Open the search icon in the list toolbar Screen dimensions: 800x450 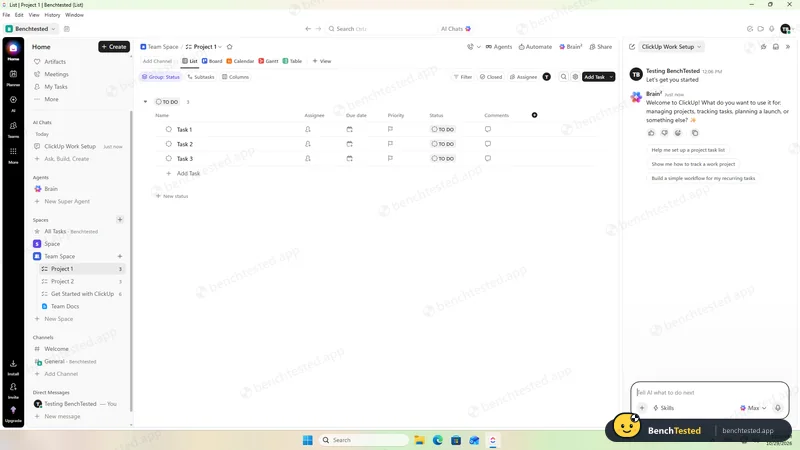point(563,77)
